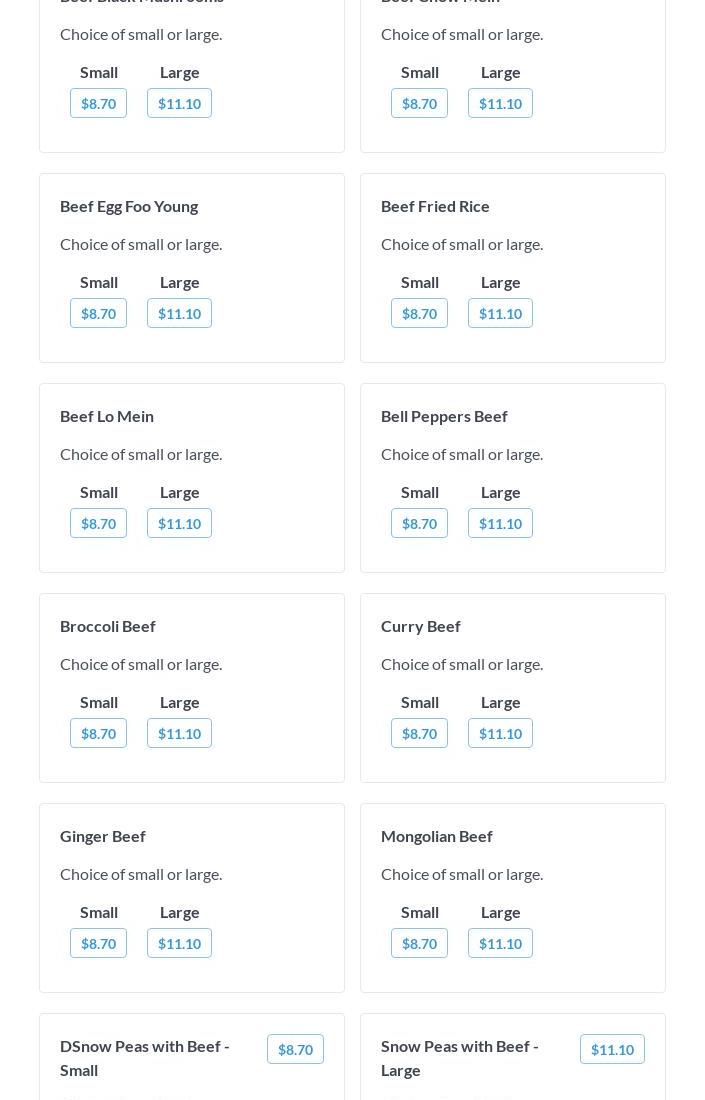
Task: Select small Beef Fried Rice $8.70
Action: [419, 313]
